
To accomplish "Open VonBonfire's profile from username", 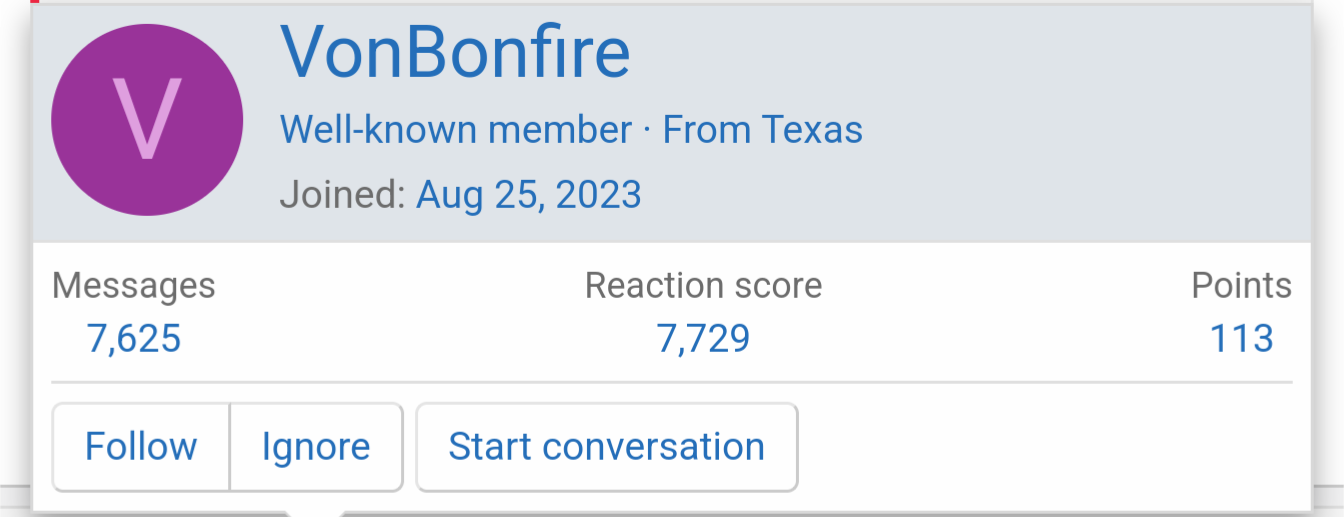I will coord(455,52).
